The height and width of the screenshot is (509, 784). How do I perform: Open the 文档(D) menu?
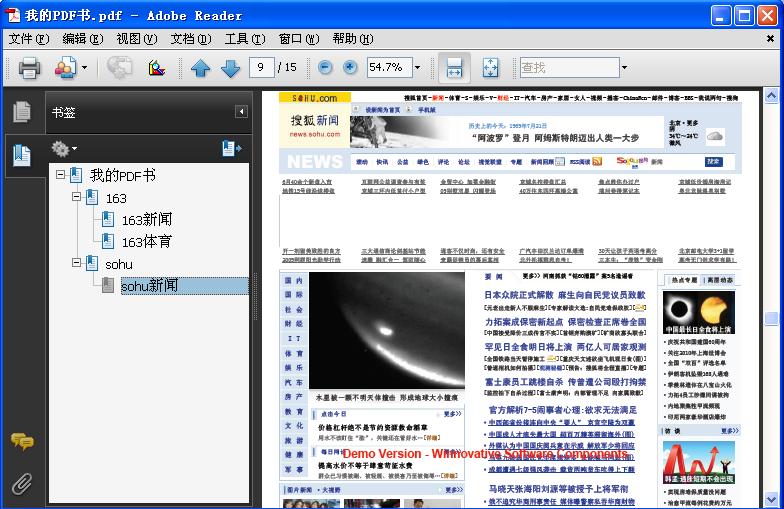click(x=190, y=39)
